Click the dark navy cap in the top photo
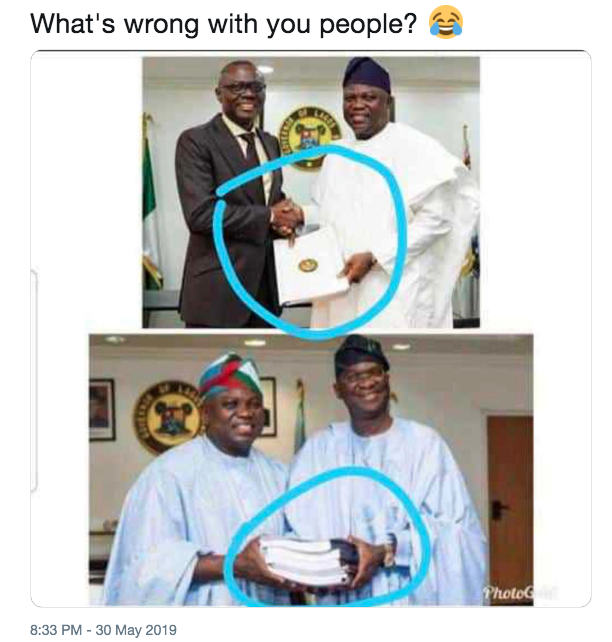Image resolution: width=612 pixels, height=642 pixels. (x=366, y=75)
